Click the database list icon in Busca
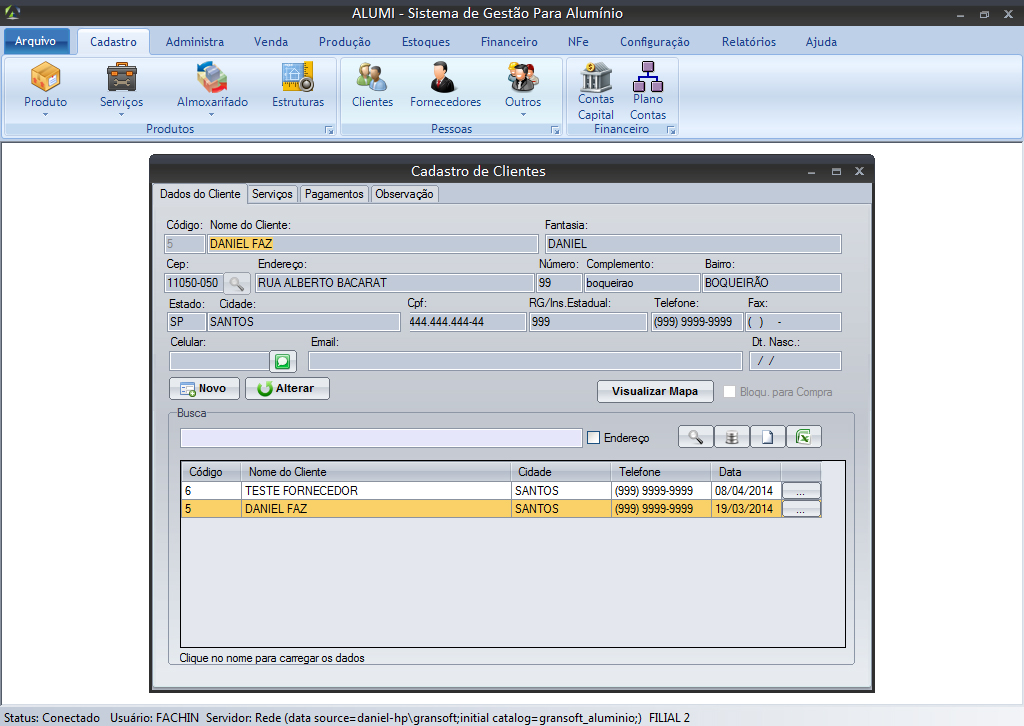The image size is (1024, 726). coord(731,437)
